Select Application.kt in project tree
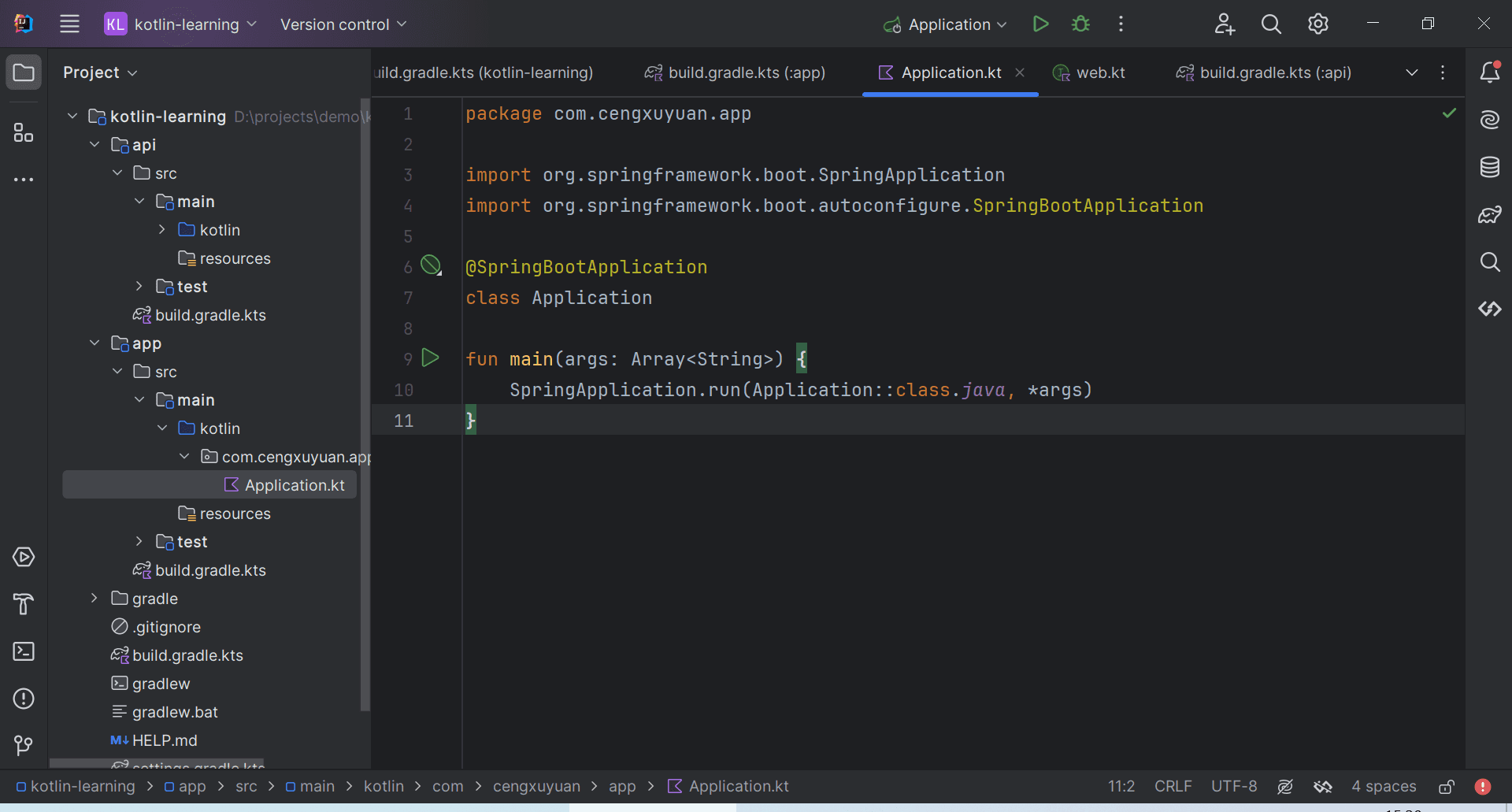Viewport: 1512px width, 812px height. click(x=209, y=485)
